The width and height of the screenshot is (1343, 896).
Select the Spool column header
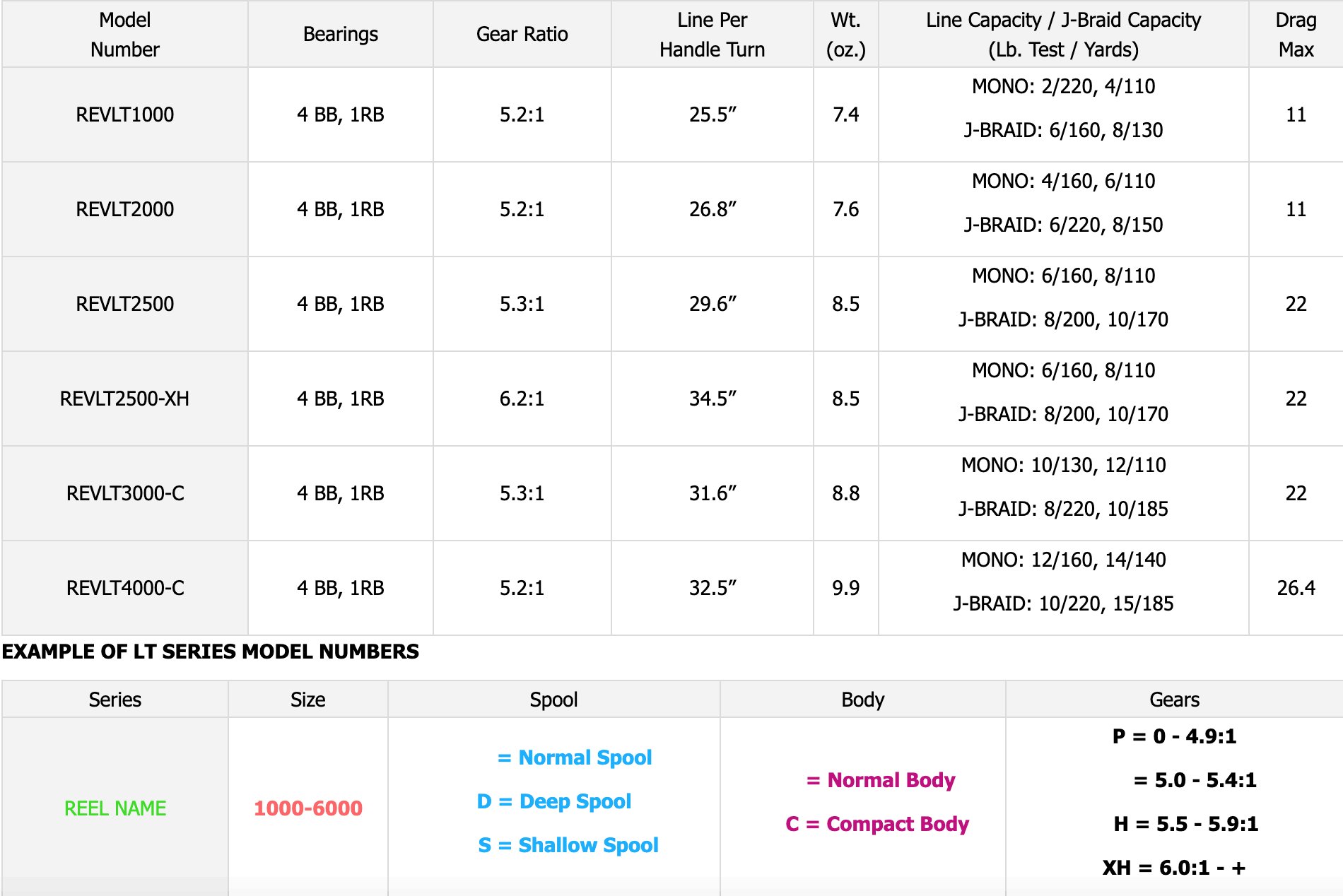[554, 700]
